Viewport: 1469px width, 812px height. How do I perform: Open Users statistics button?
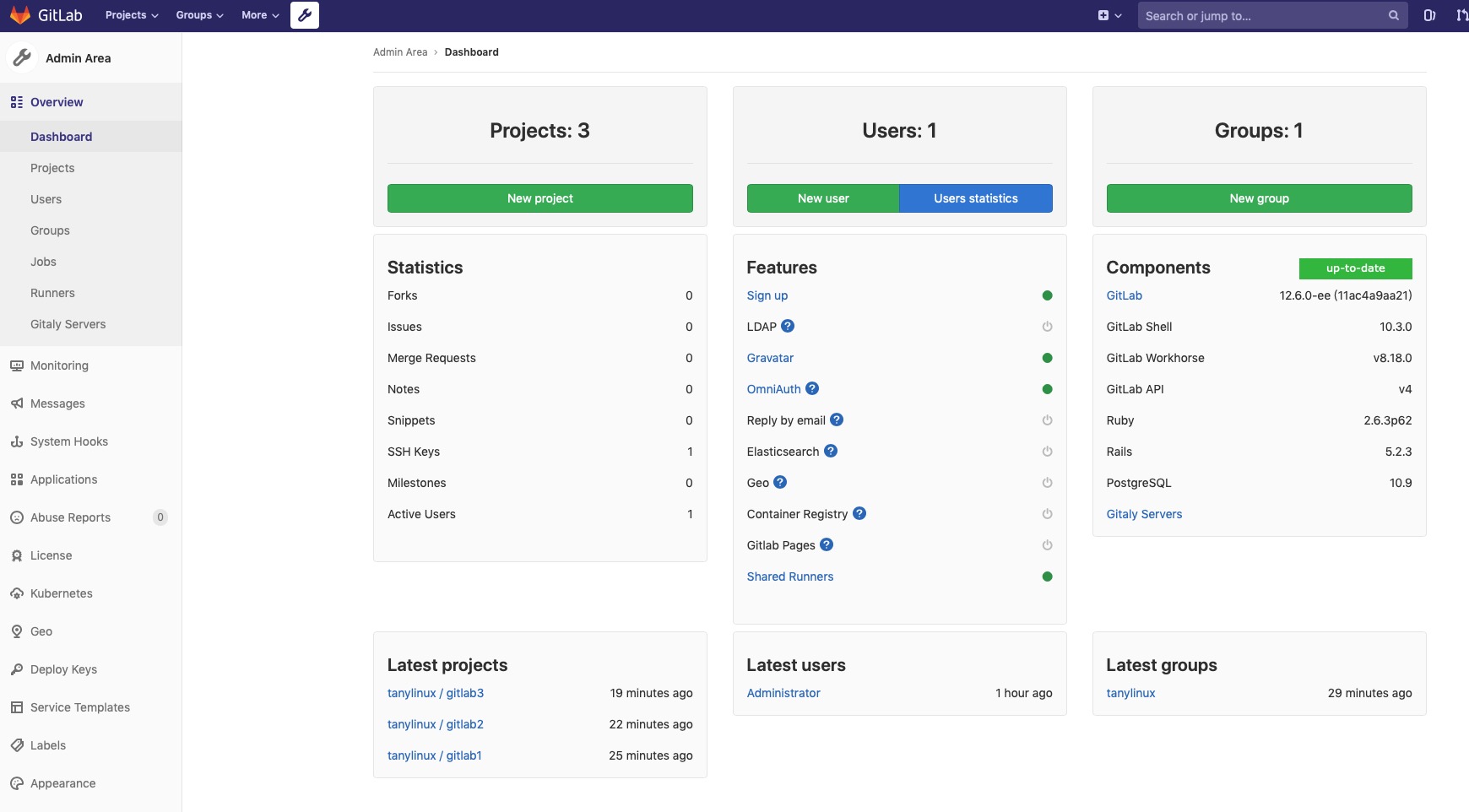pos(976,198)
